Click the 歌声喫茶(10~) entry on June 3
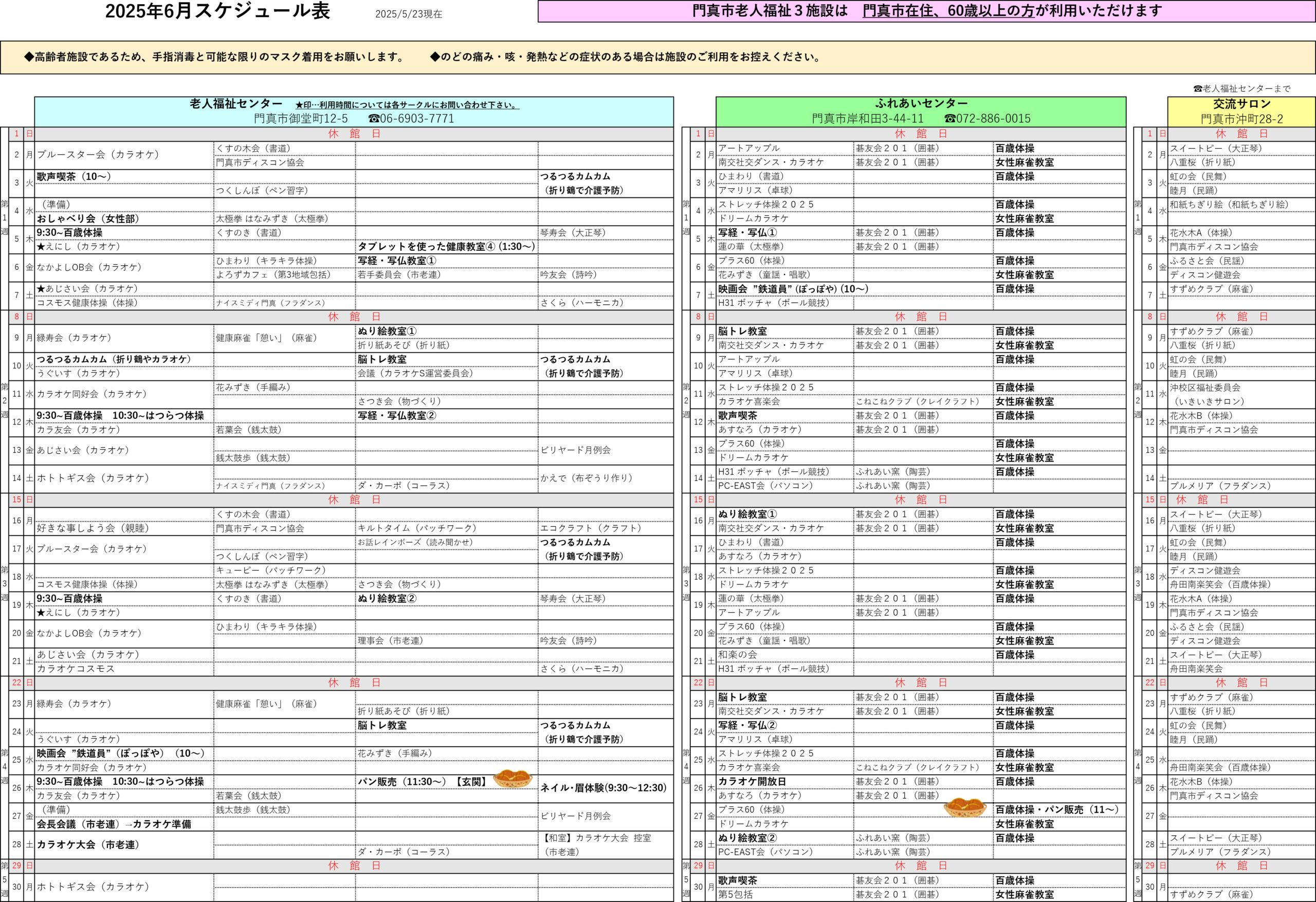 point(74,177)
